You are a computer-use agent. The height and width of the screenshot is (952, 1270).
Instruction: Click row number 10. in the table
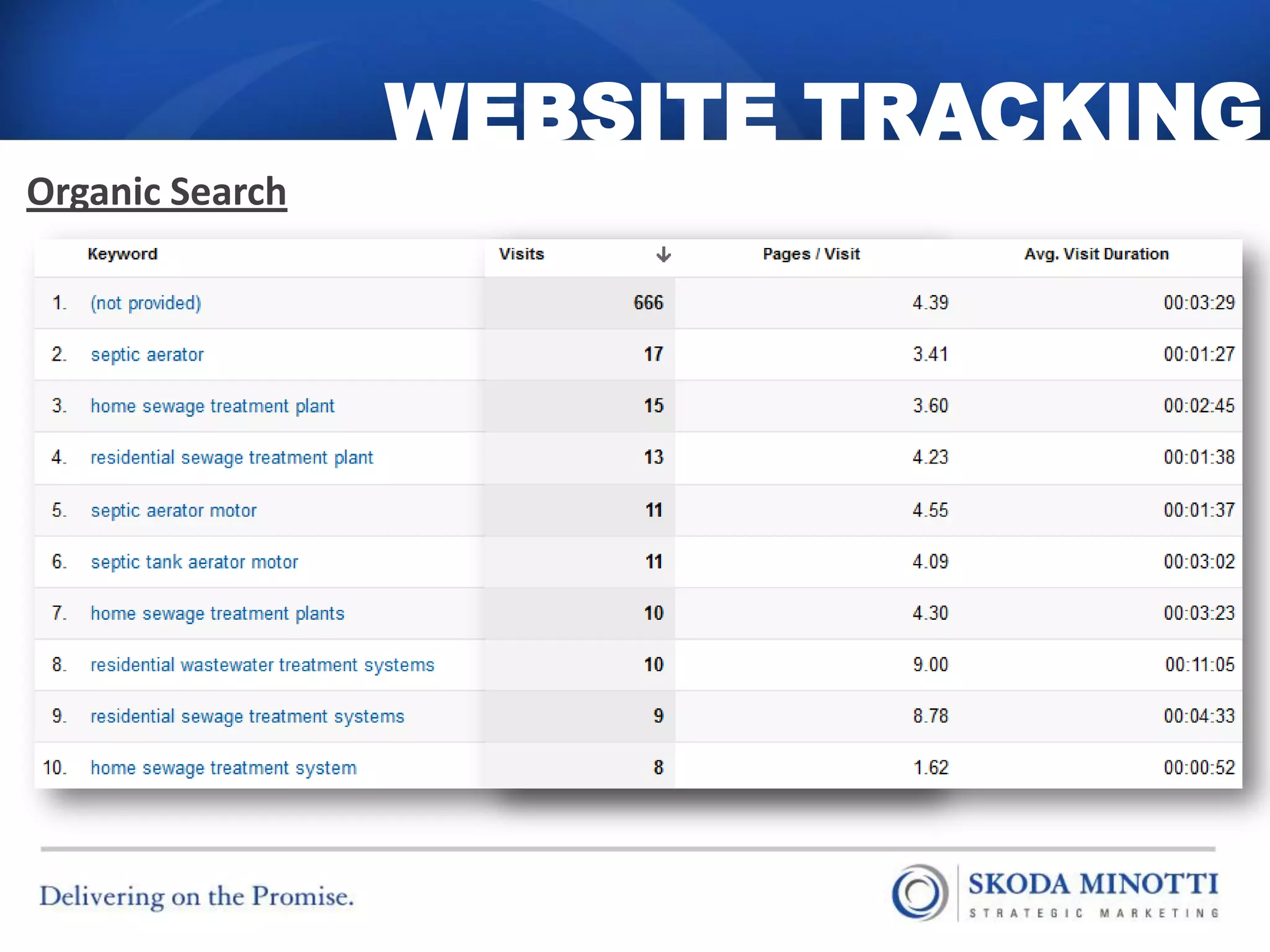pyautogui.click(x=55, y=767)
